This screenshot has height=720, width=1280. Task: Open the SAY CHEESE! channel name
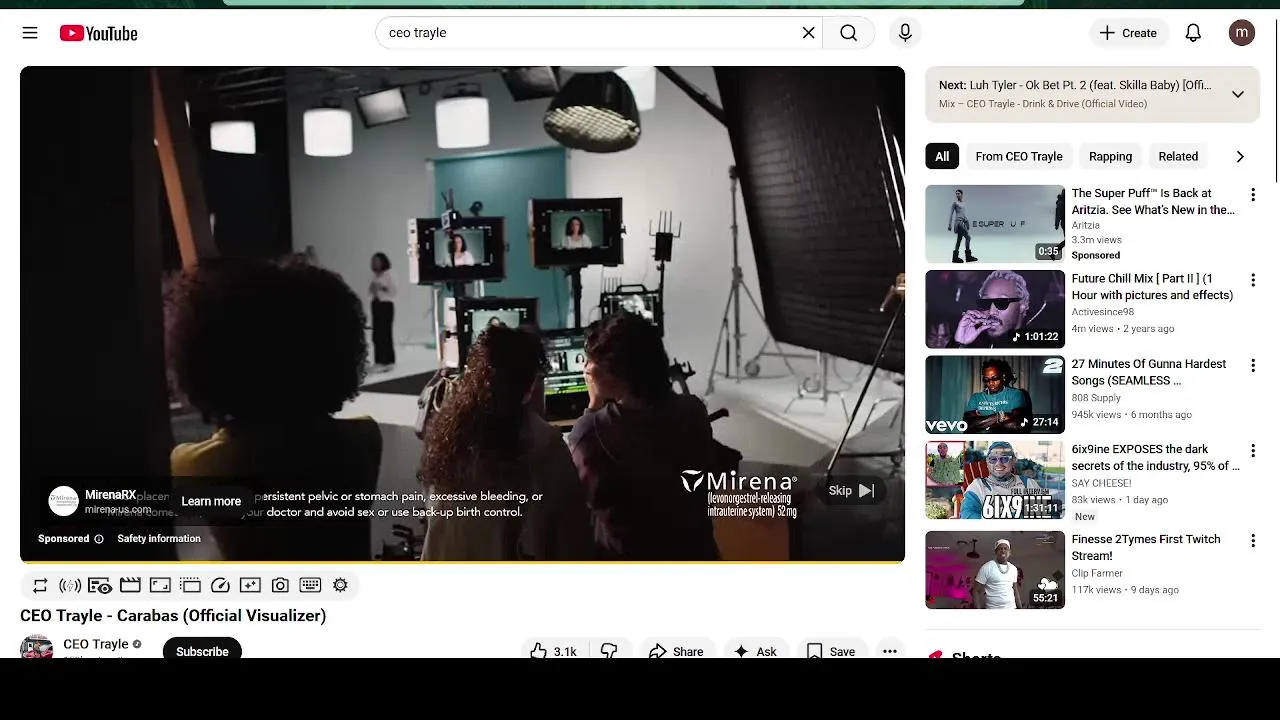1101,483
